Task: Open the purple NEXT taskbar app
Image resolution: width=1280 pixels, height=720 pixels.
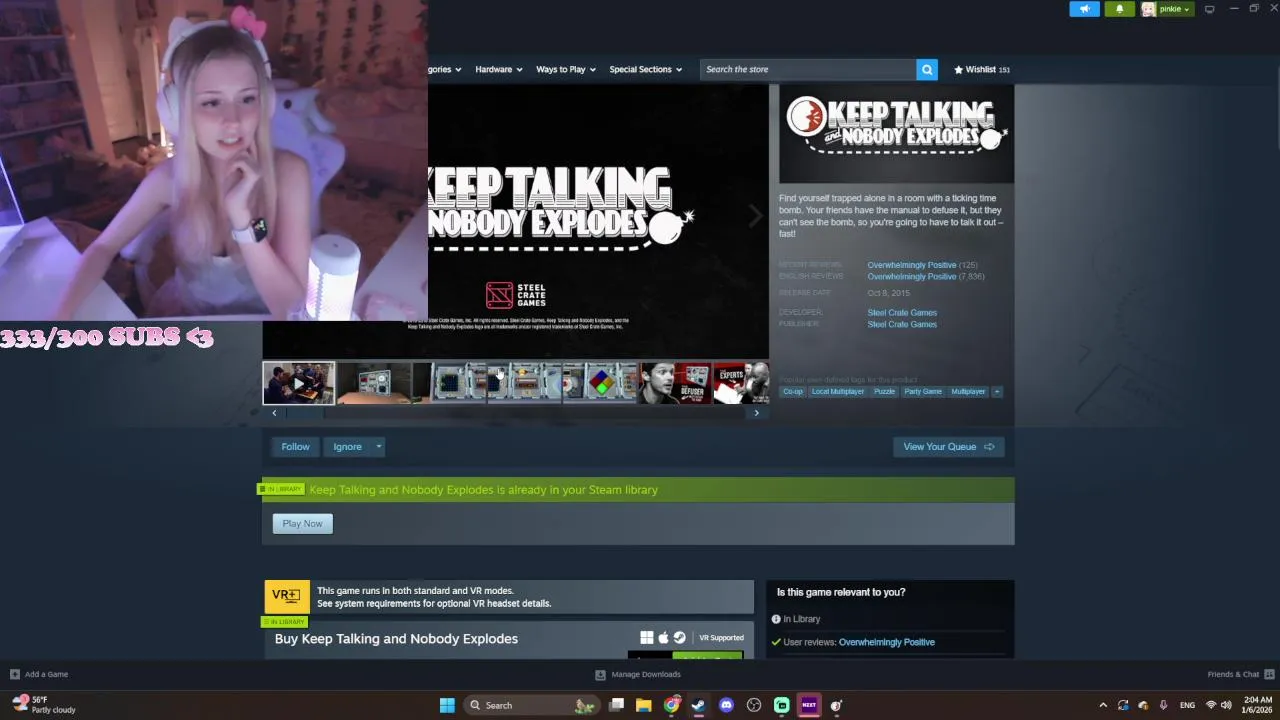Action: [x=809, y=705]
